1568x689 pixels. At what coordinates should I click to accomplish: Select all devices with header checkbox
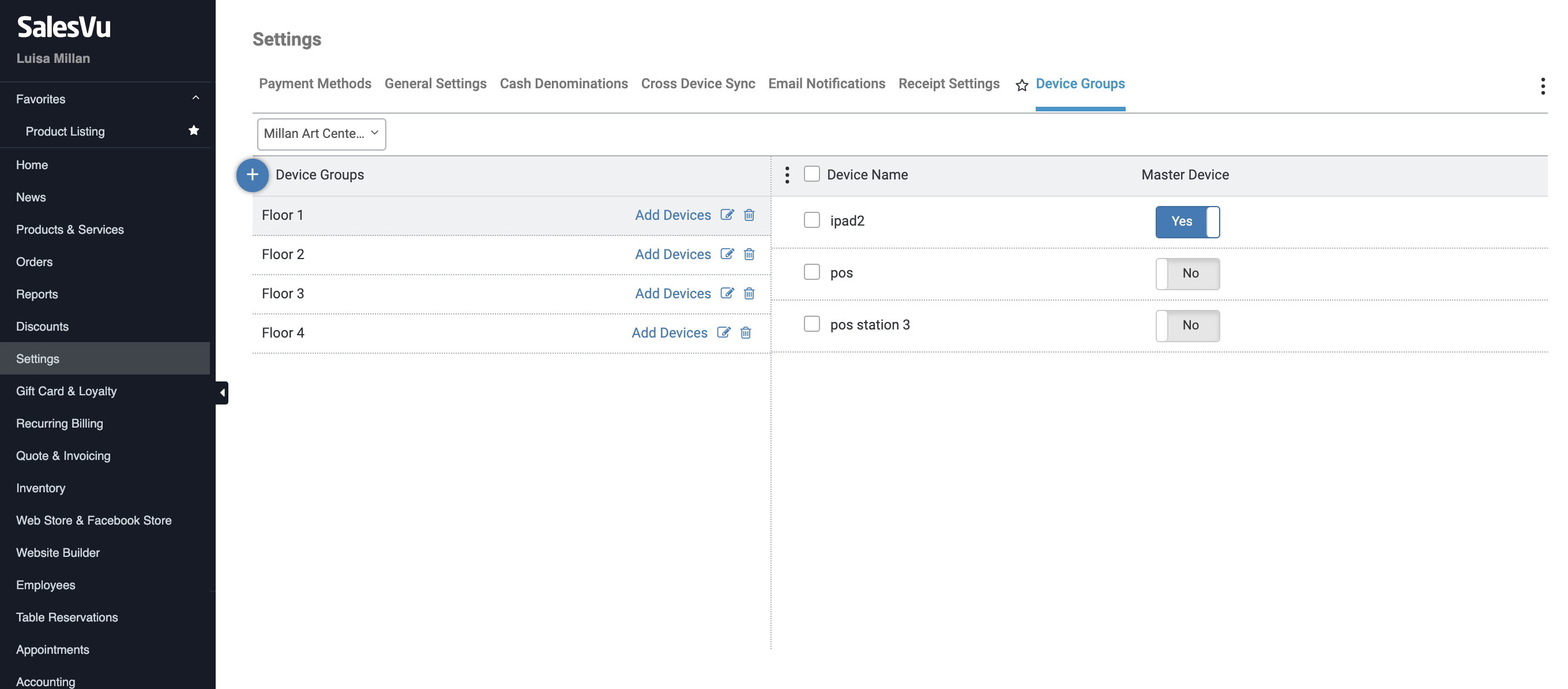coord(811,174)
